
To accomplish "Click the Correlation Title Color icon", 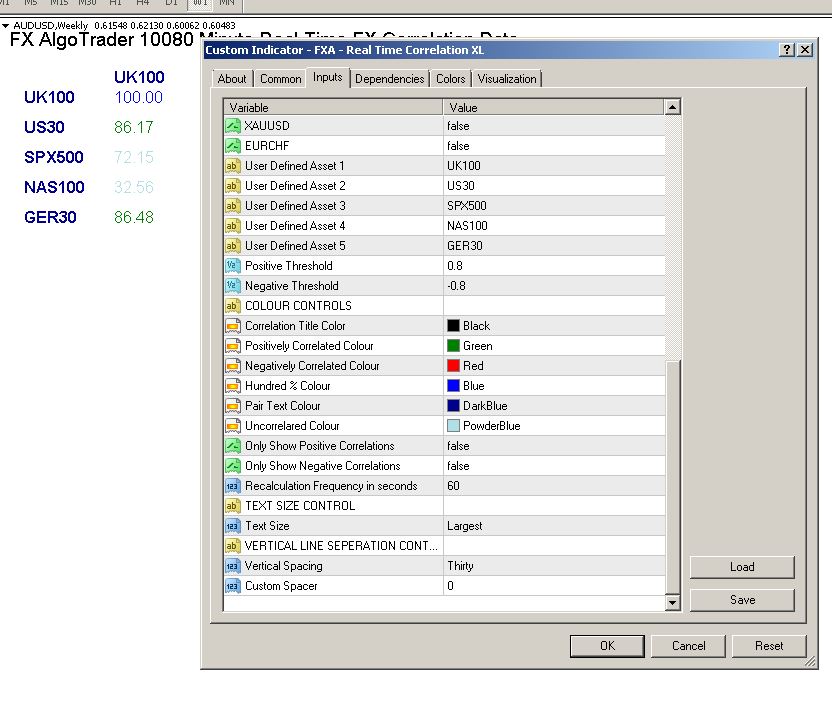I will point(232,326).
